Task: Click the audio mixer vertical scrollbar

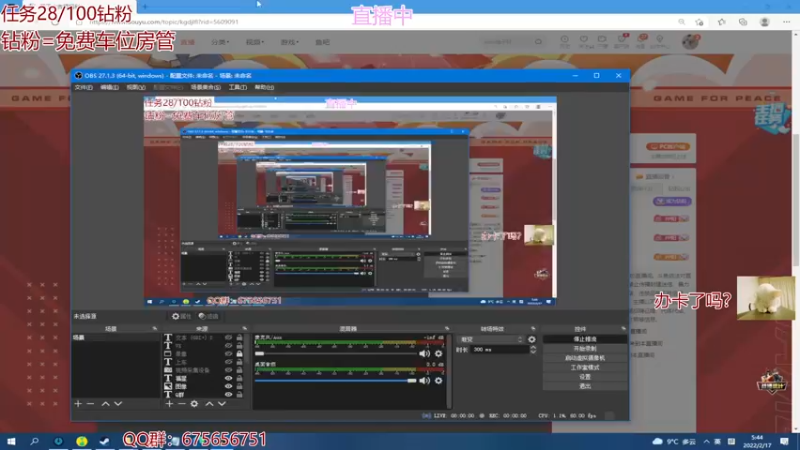Action: [448, 371]
